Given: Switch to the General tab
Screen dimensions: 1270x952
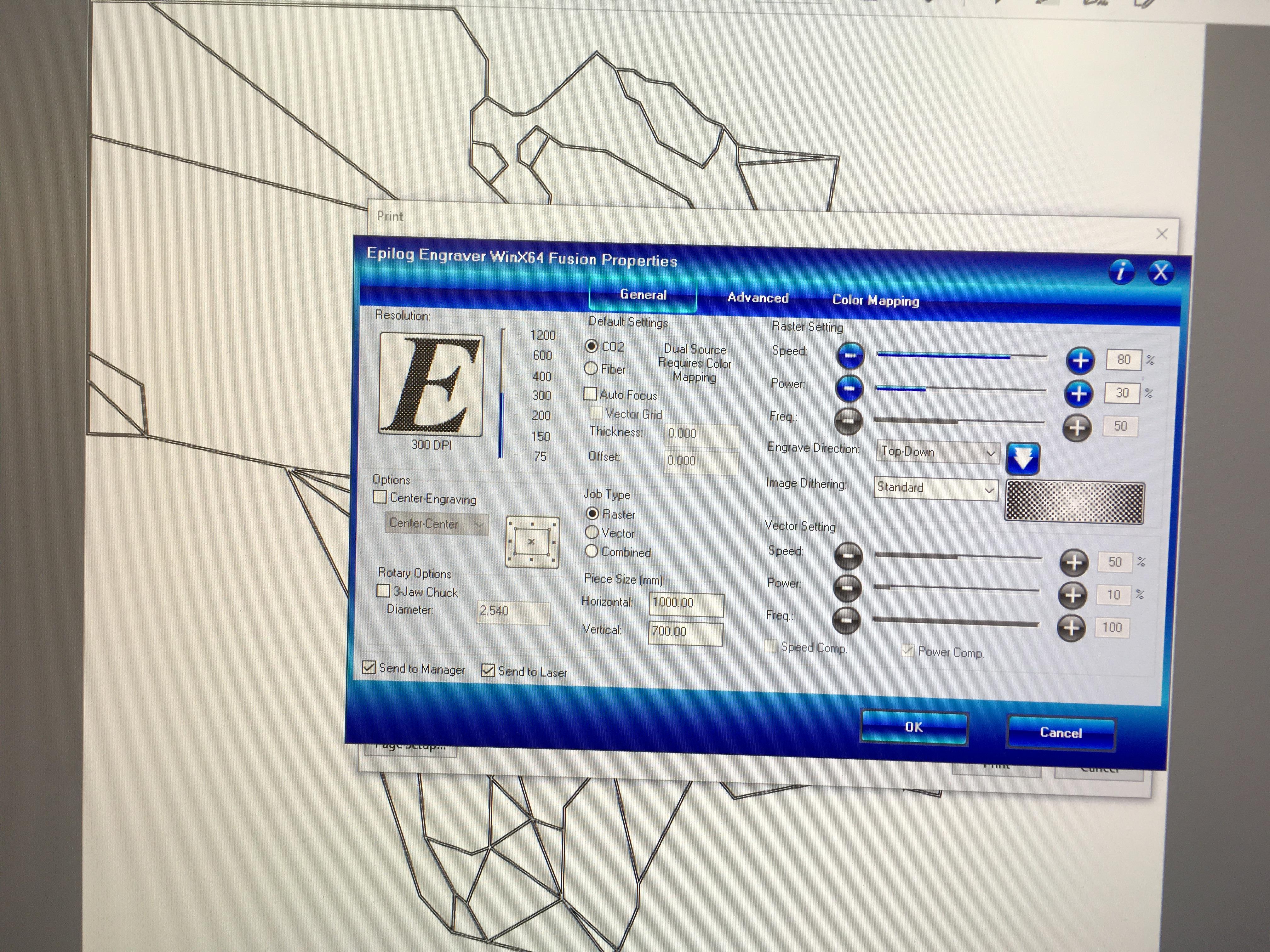Looking at the screenshot, I should click(643, 295).
